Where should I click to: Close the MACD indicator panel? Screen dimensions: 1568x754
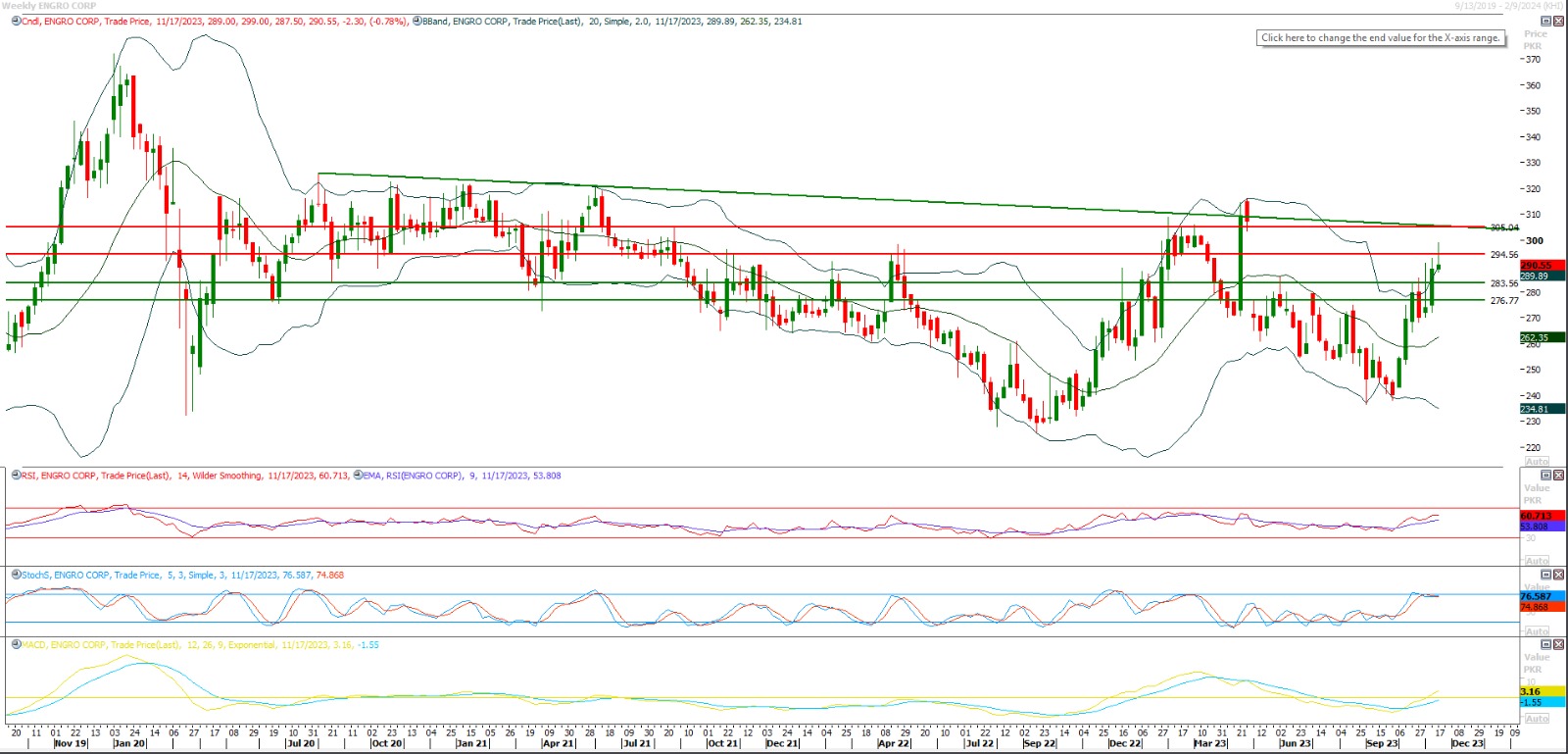(1558, 645)
